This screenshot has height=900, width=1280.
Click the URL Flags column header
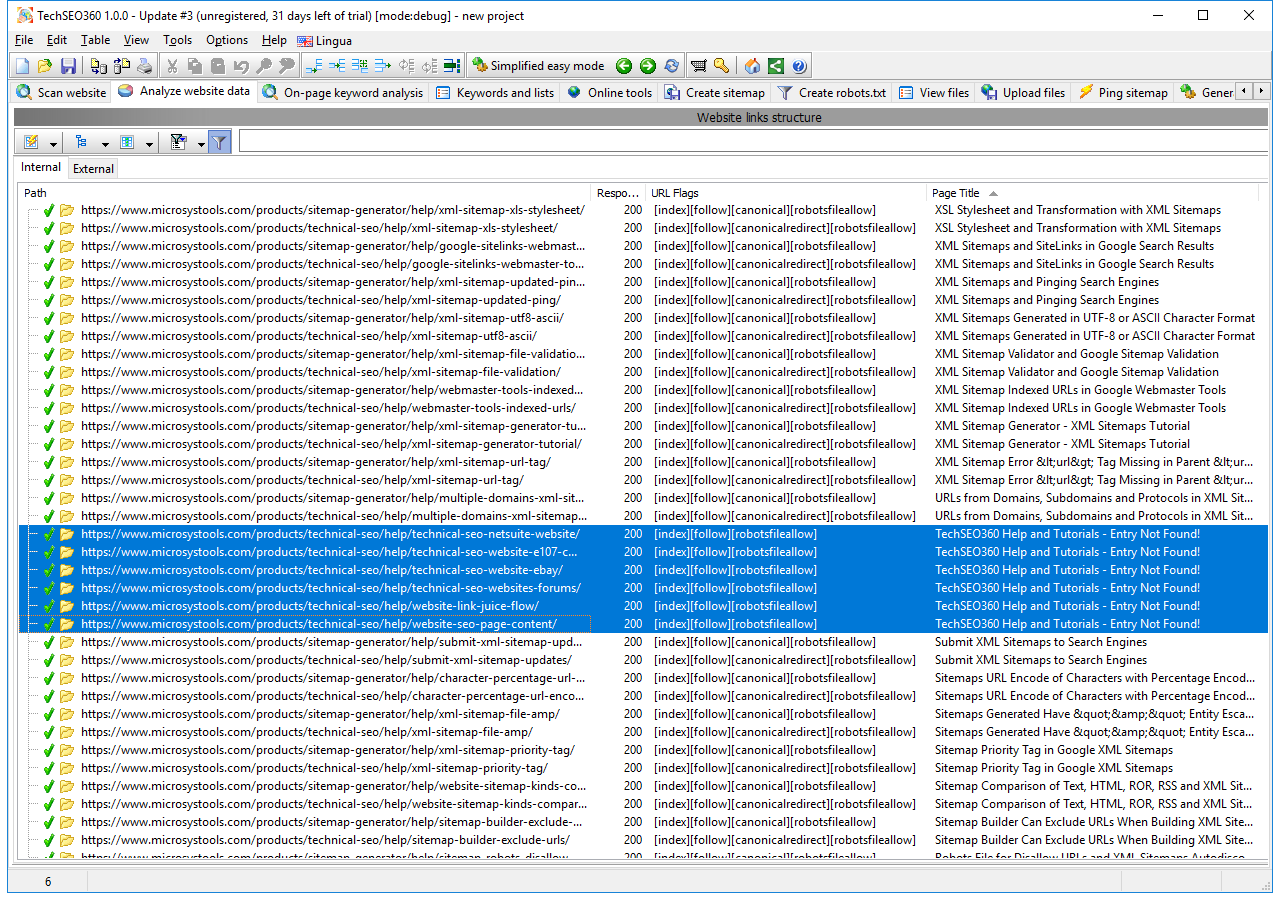coord(675,193)
